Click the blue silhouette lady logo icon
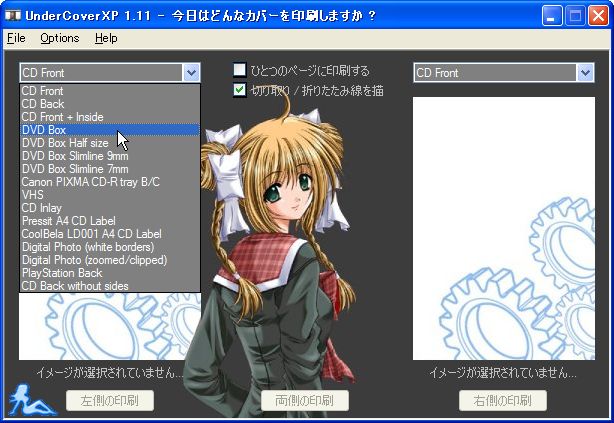Screen dimensions: 614x423 [31, 400]
